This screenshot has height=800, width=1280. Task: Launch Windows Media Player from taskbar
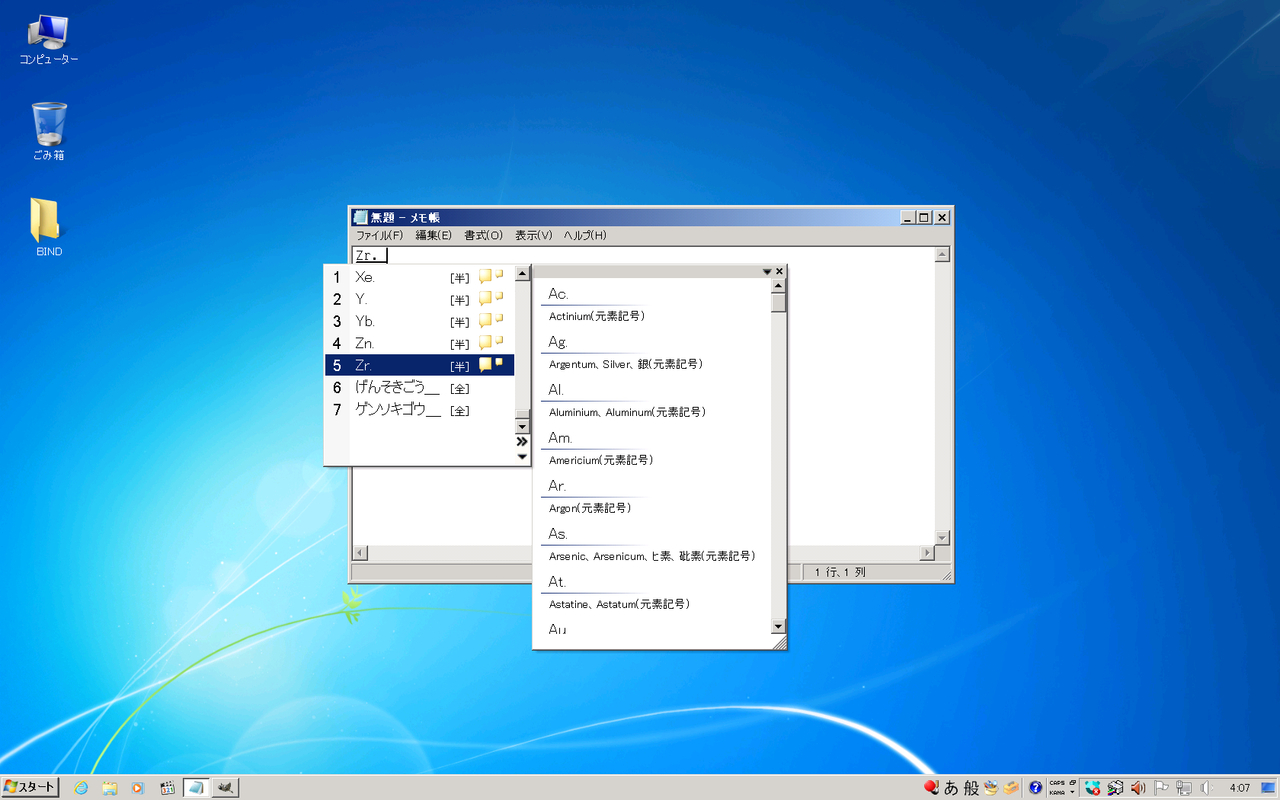pos(138,788)
